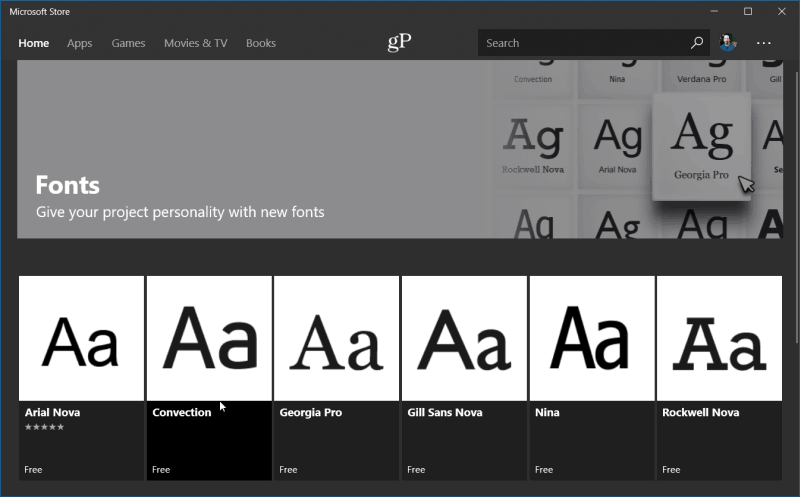Screen dimensions: 800x497
Task: Click the gP logo in header
Action: click(x=399, y=42)
